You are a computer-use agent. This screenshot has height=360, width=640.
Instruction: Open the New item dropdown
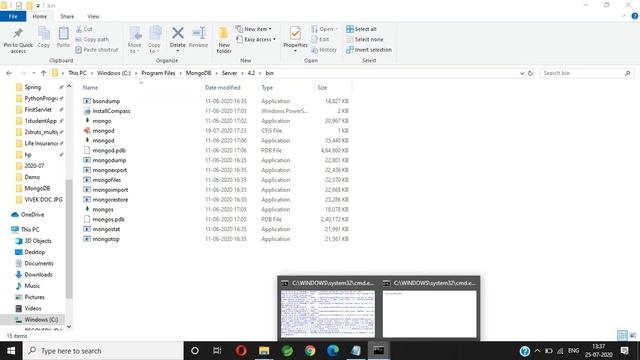tap(253, 29)
